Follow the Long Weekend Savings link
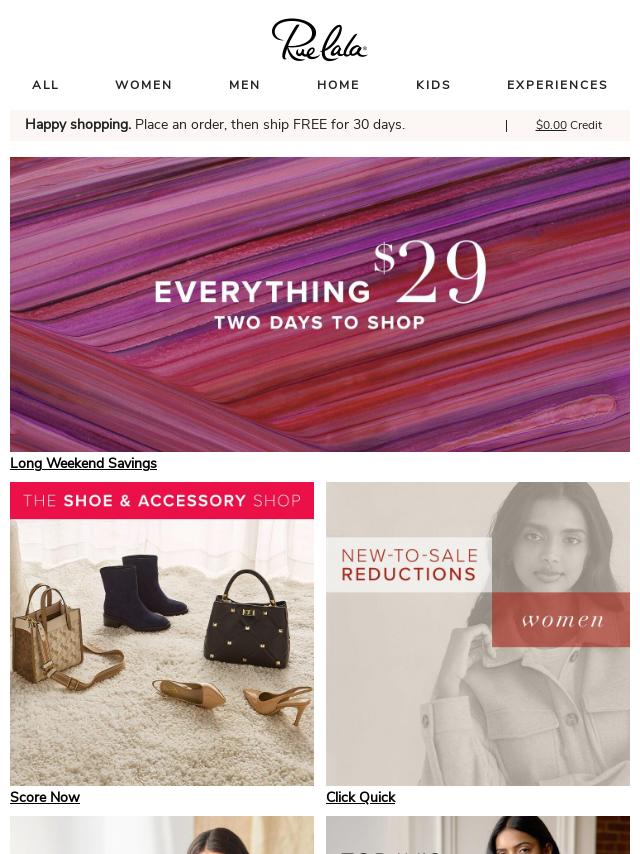 [x=83, y=463]
